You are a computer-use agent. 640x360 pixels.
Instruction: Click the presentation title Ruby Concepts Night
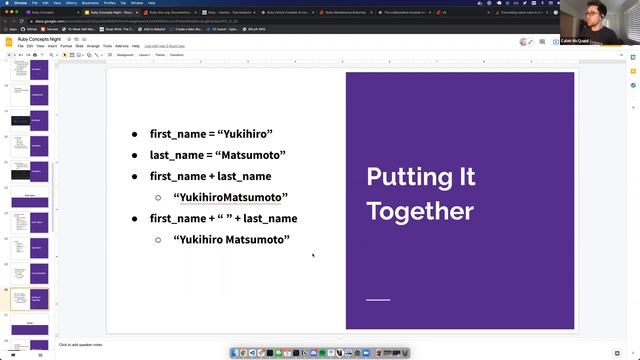point(39,39)
